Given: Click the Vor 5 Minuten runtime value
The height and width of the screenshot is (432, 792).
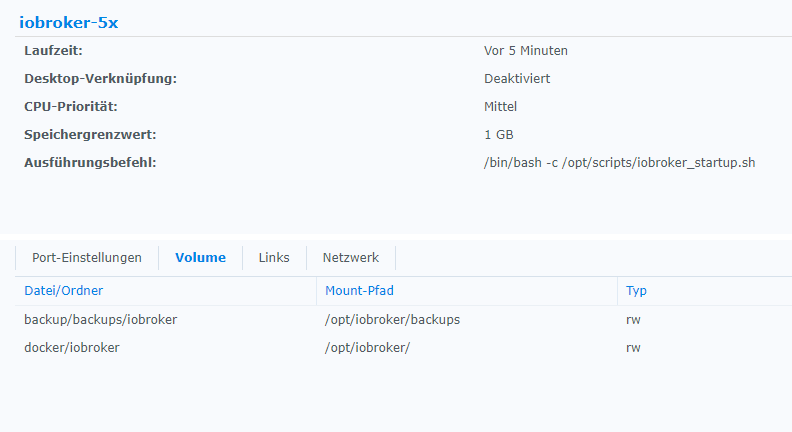Looking at the screenshot, I should 526,51.
